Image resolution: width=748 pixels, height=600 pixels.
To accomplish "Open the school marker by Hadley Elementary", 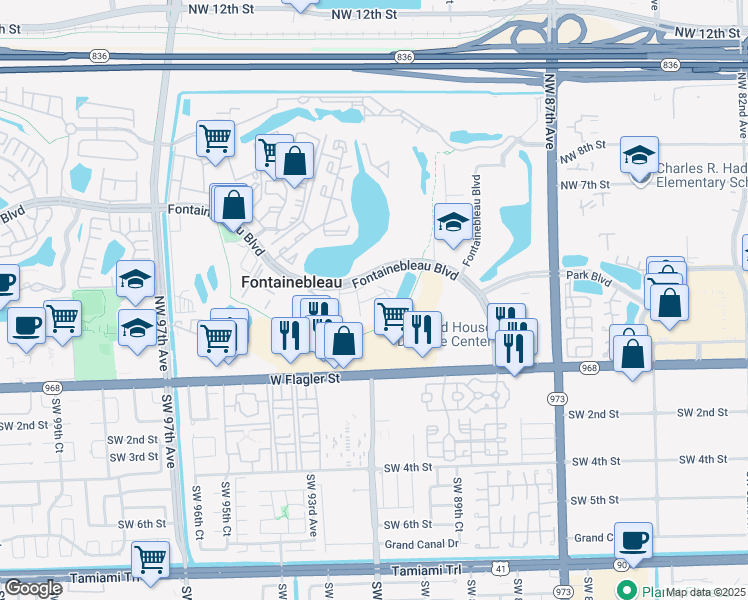I will pyautogui.click(x=639, y=155).
